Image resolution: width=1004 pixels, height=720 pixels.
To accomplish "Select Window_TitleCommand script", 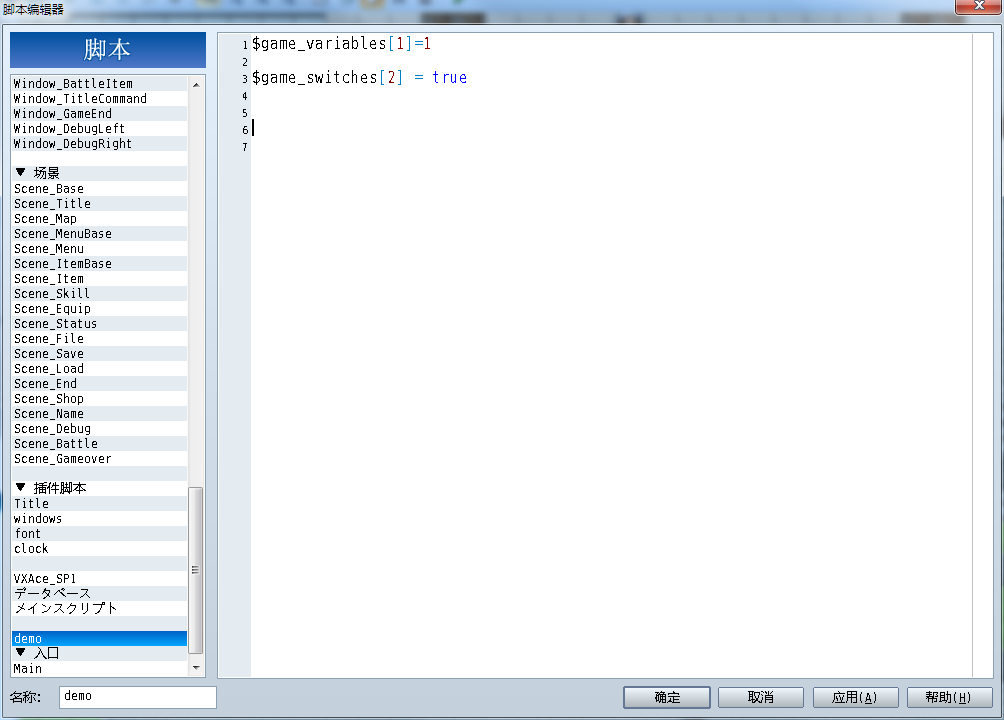I will click(99, 99).
